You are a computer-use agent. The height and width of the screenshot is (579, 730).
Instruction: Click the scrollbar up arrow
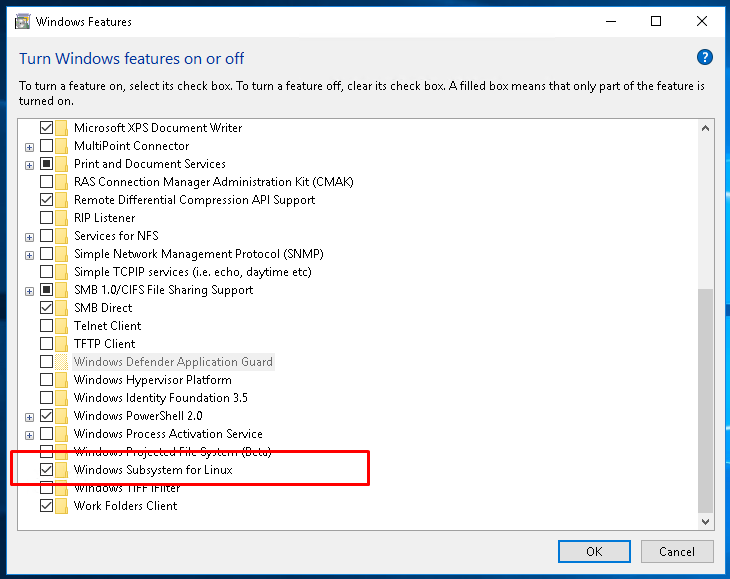coord(705,128)
